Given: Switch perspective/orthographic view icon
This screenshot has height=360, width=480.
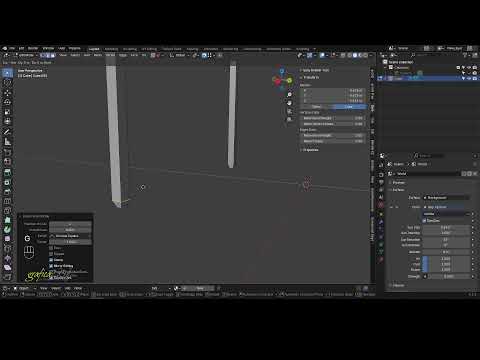Looking at the screenshot, I should pos(289,119).
